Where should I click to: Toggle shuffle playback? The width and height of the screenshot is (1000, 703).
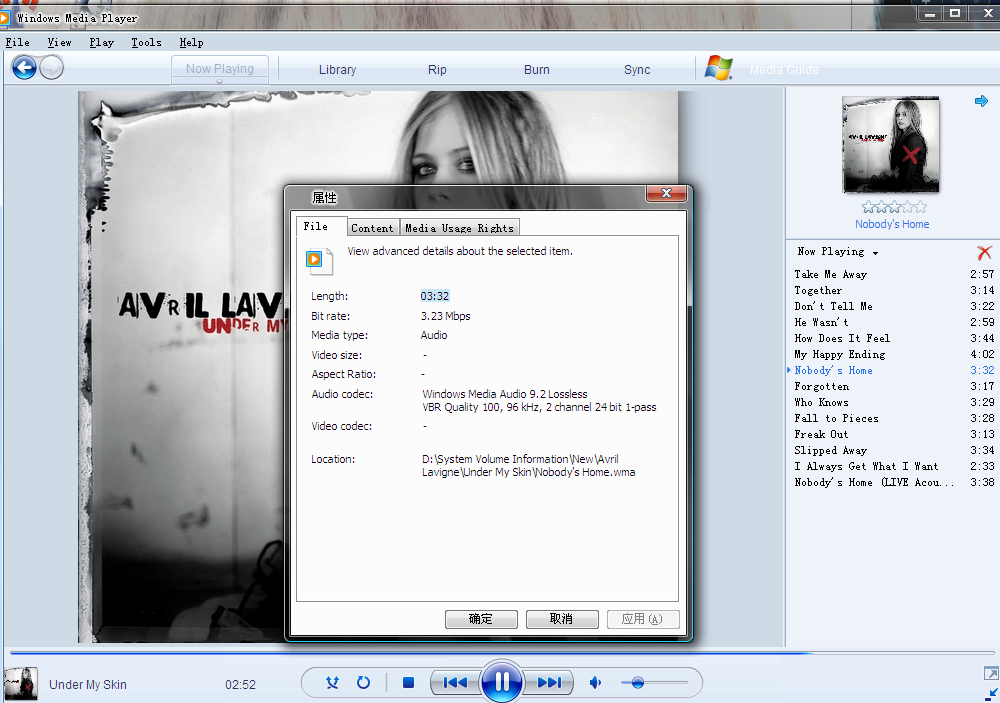tap(332, 683)
